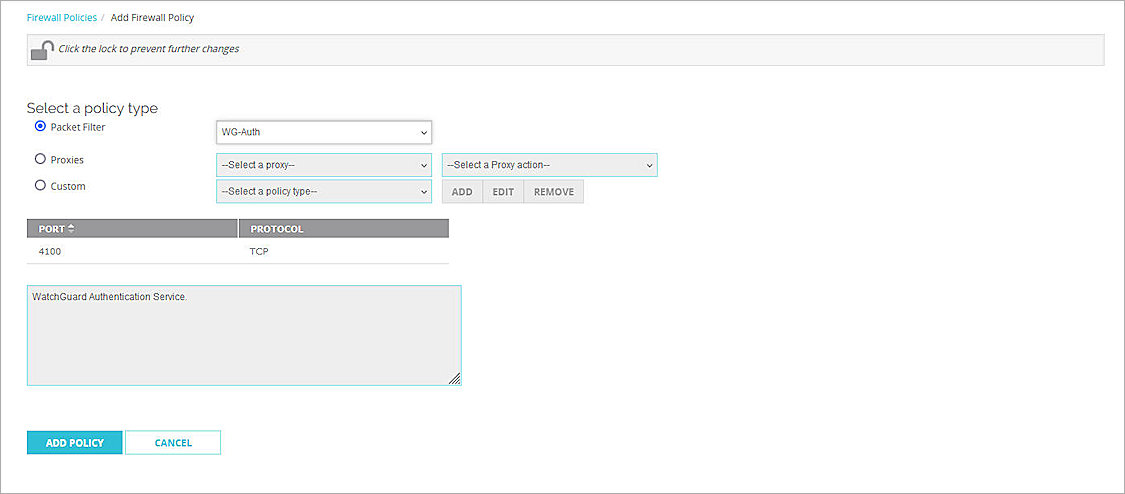Click the Add Firewall Policy breadcrumb text
Viewport: 1125px width, 494px height.
152,17
